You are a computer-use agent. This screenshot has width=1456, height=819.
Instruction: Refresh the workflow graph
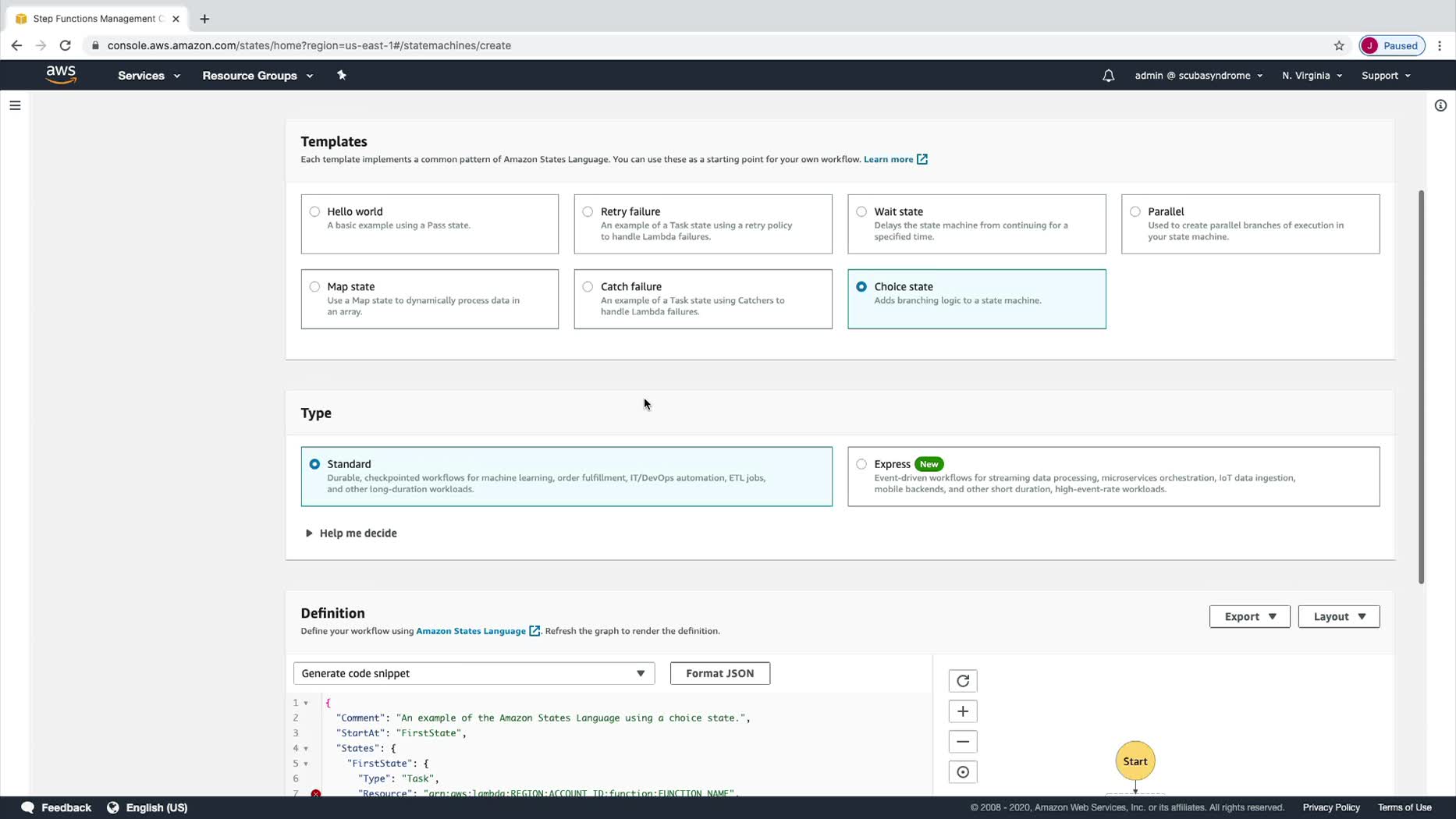pyautogui.click(x=963, y=681)
